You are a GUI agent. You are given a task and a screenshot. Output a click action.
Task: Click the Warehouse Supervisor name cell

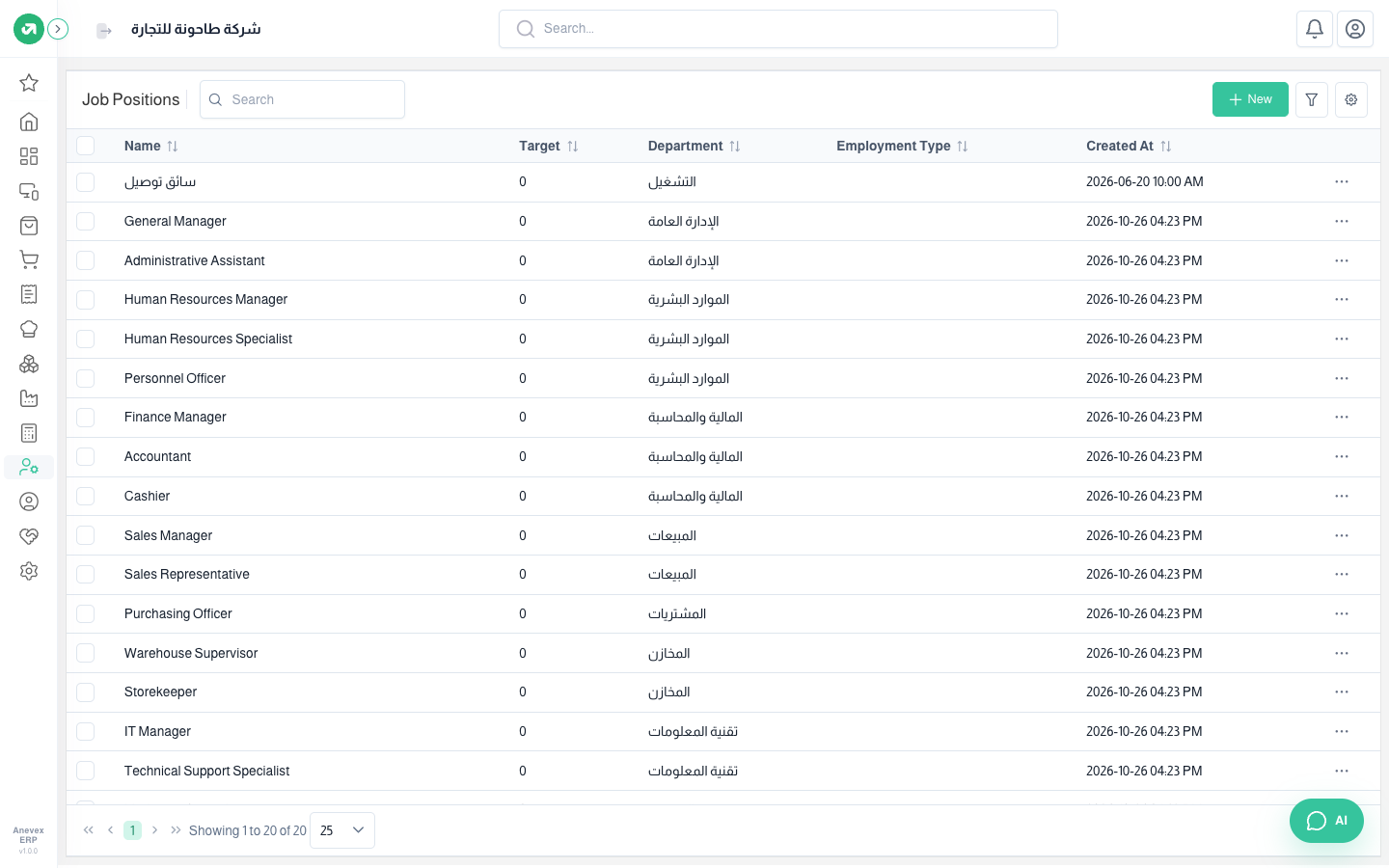[x=191, y=653]
